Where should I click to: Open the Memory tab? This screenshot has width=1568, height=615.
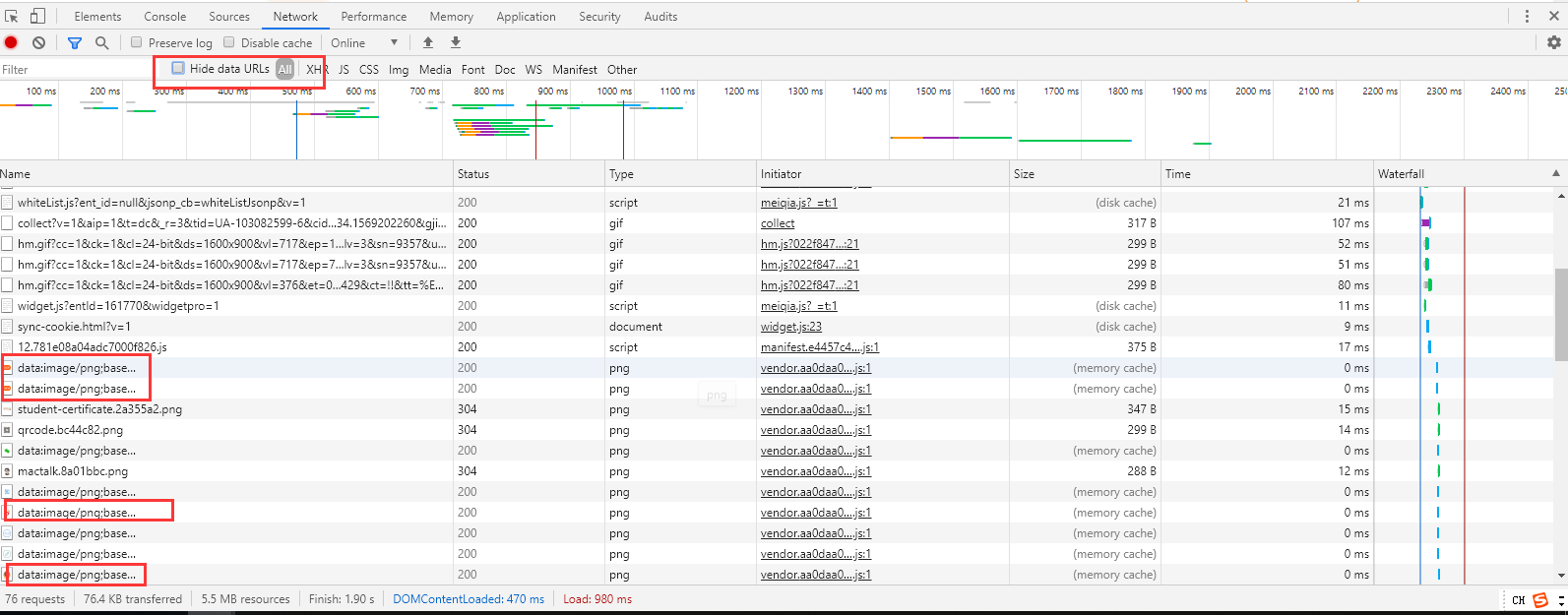click(x=452, y=17)
